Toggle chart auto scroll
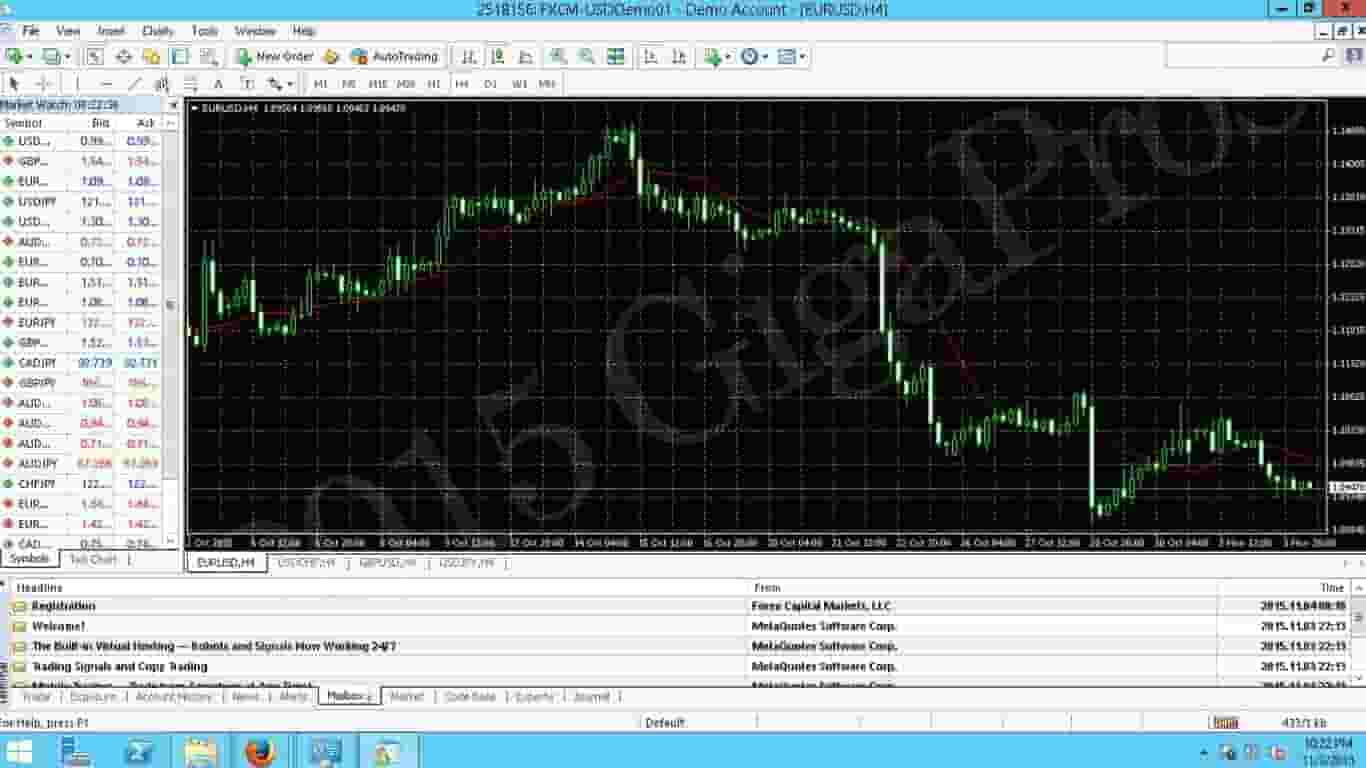The image size is (1366, 768). click(650, 57)
